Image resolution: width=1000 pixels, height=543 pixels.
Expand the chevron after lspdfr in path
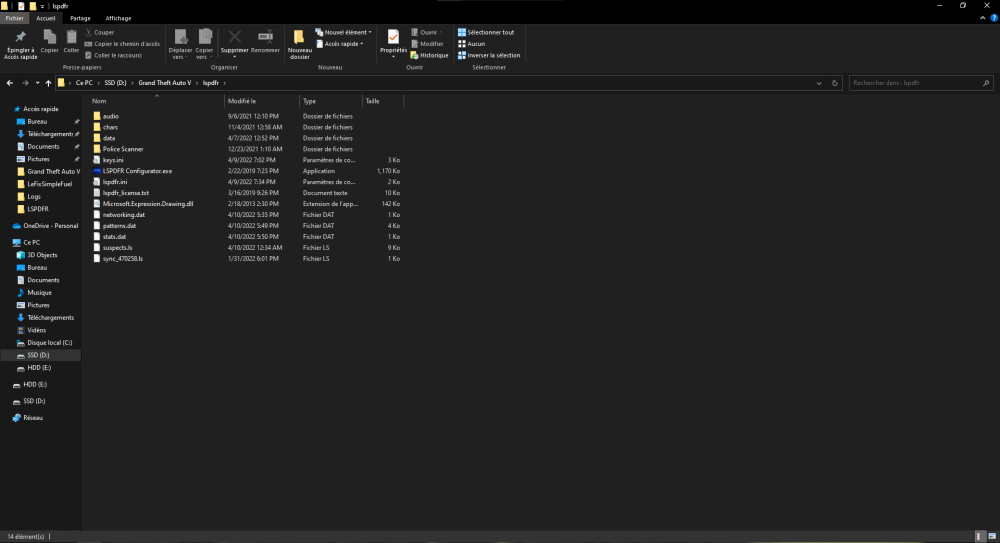click(224, 83)
